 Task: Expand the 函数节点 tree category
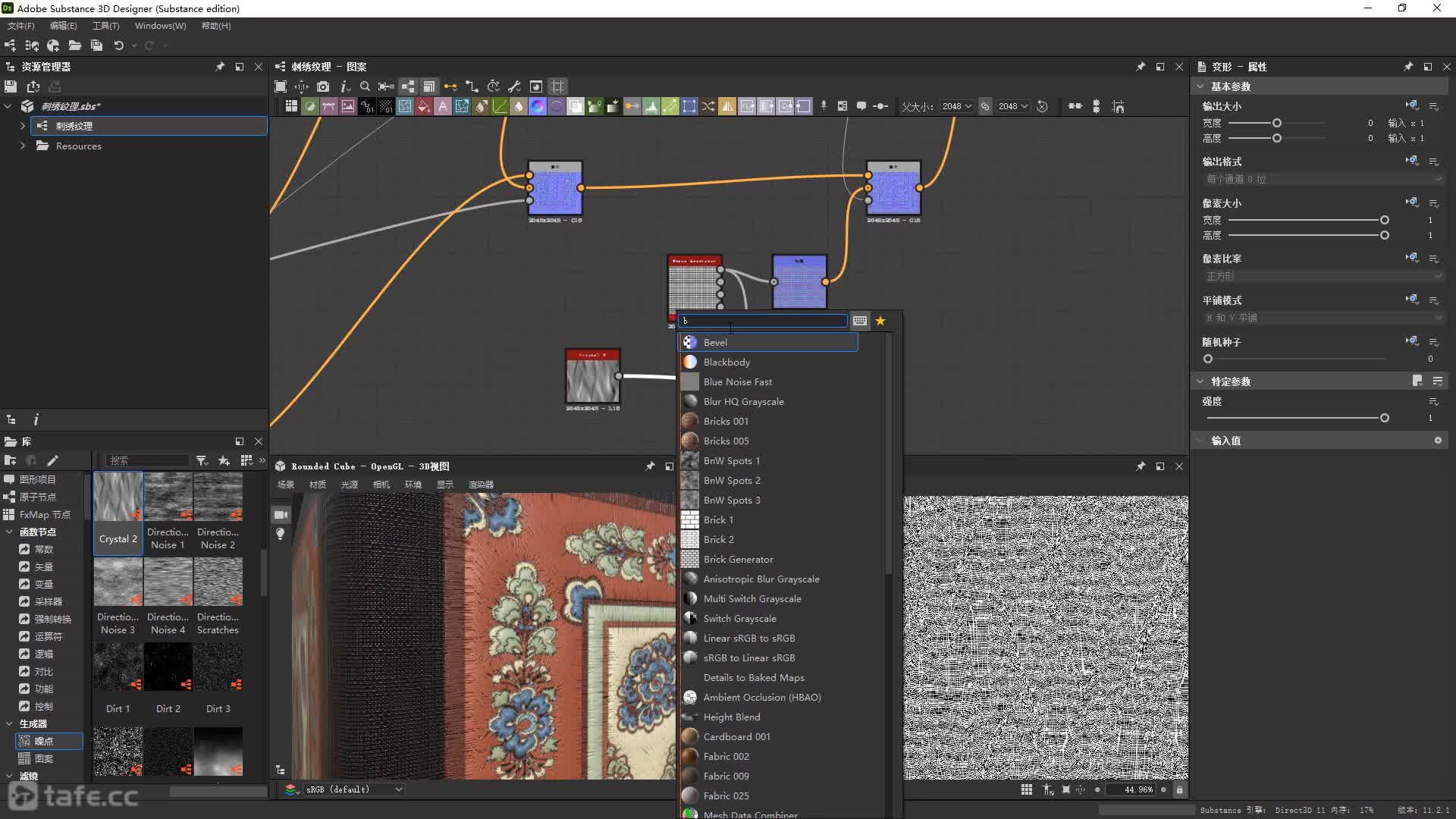pyautogui.click(x=10, y=531)
